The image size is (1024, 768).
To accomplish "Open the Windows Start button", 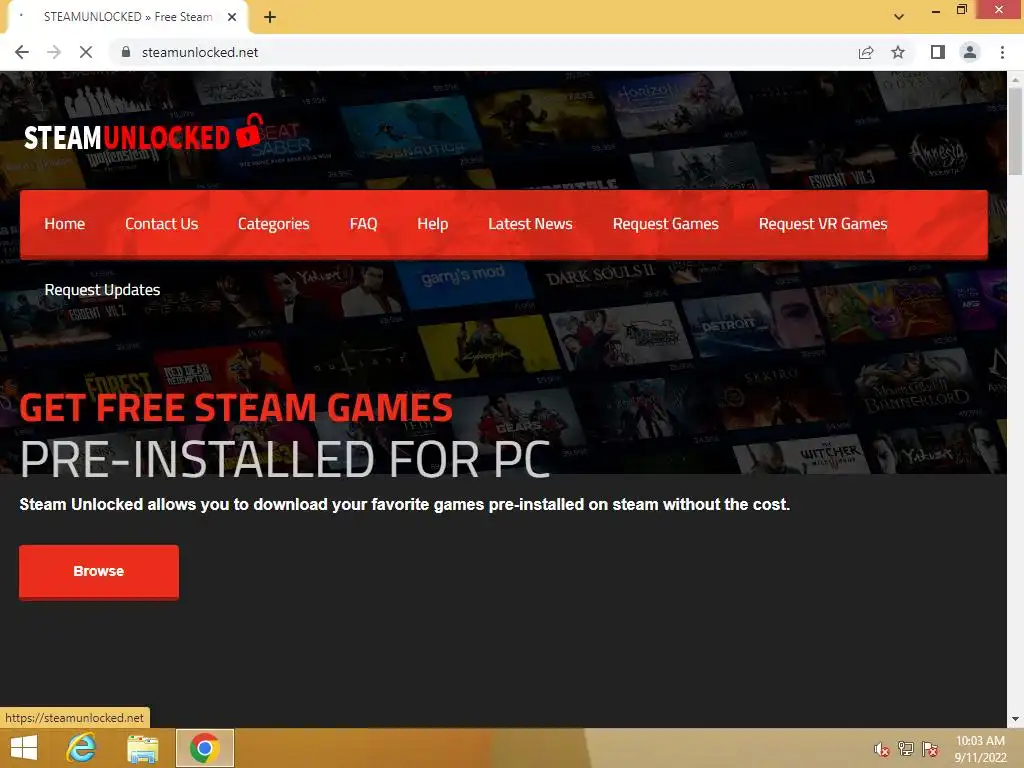I will (x=24, y=748).
